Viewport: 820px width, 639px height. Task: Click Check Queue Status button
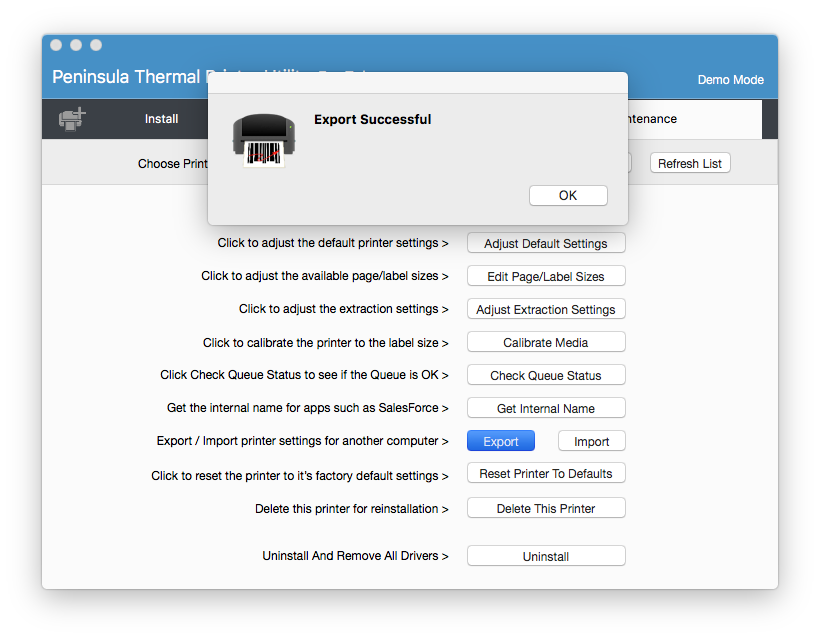click(546, 375)
